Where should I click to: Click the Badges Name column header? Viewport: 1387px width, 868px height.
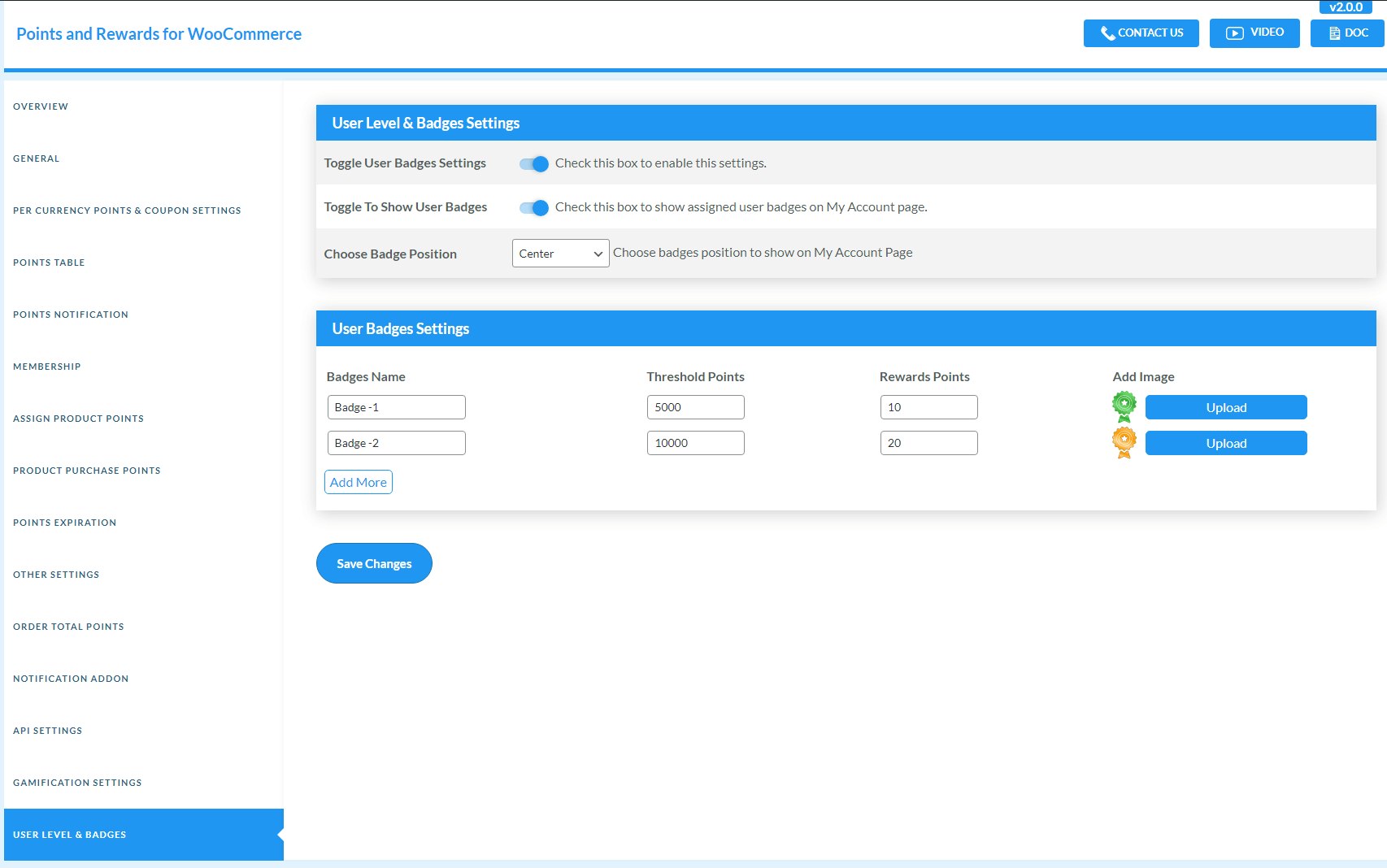[x=366, y=376]
